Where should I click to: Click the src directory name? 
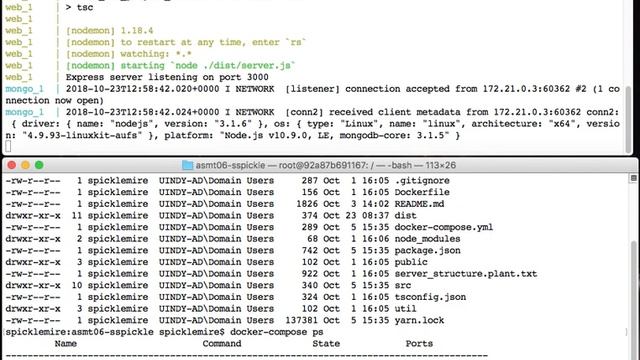pos(403,285)
